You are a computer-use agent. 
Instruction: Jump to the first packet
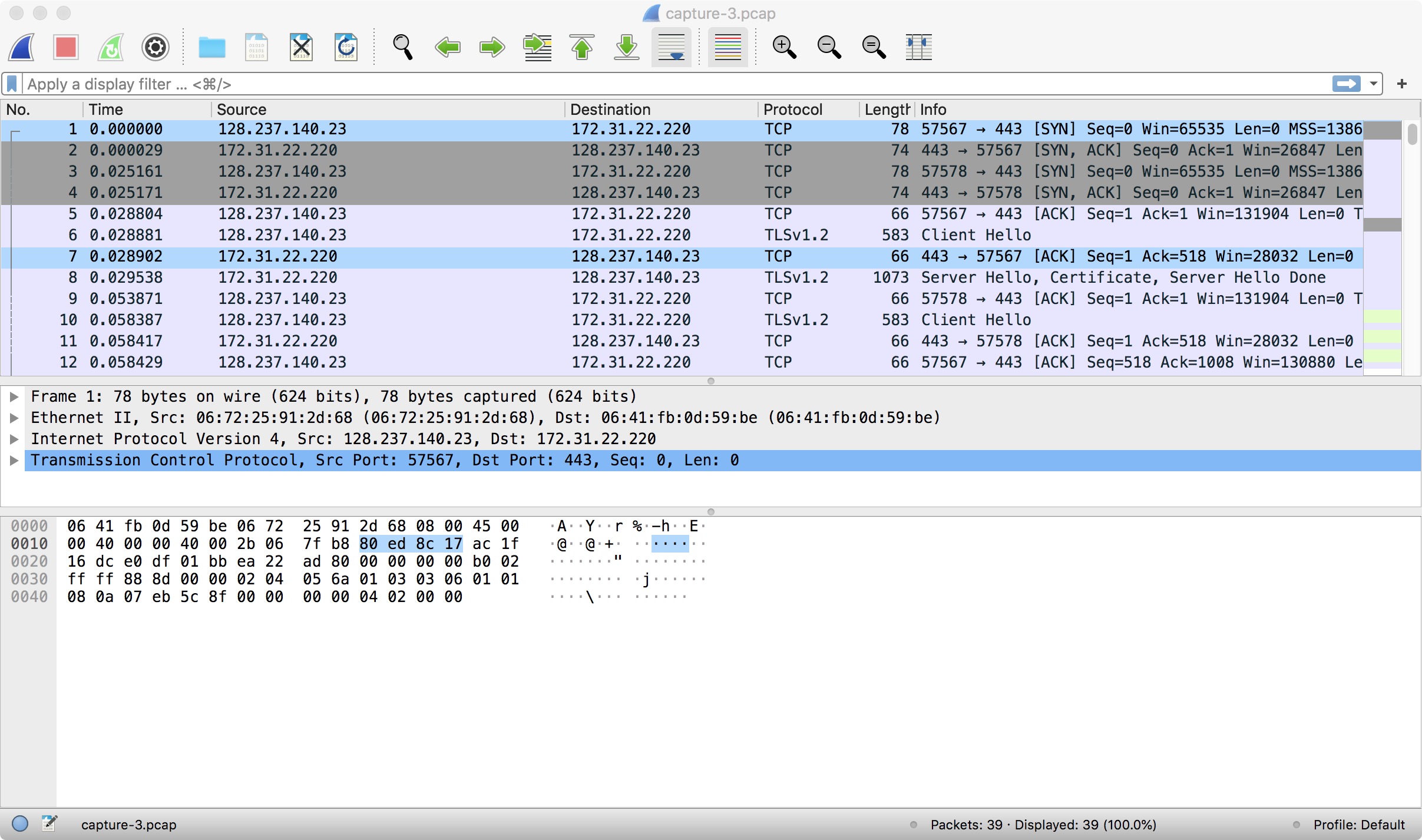[x=582, y=47]
